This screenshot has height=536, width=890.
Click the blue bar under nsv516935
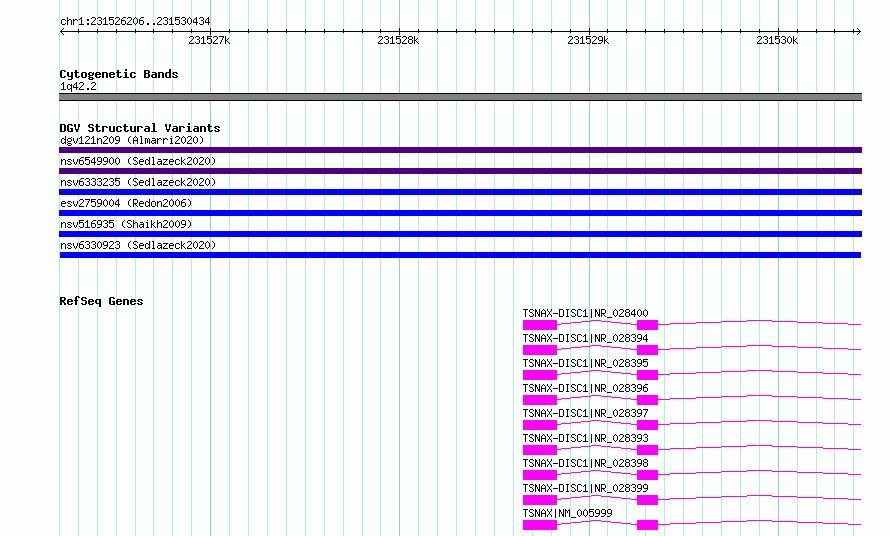460,234
